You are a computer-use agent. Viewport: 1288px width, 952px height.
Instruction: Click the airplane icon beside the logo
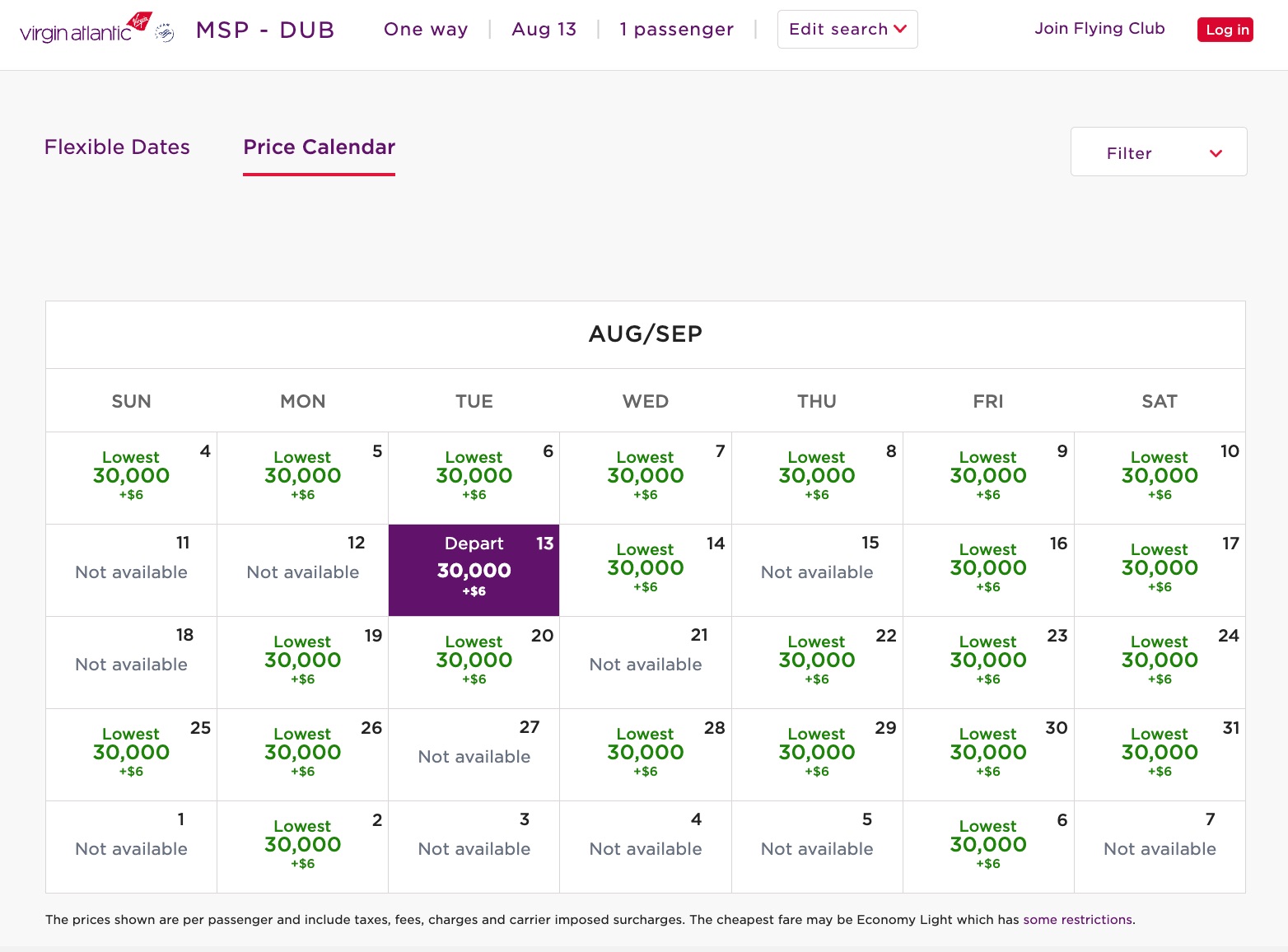click(164, 30)
